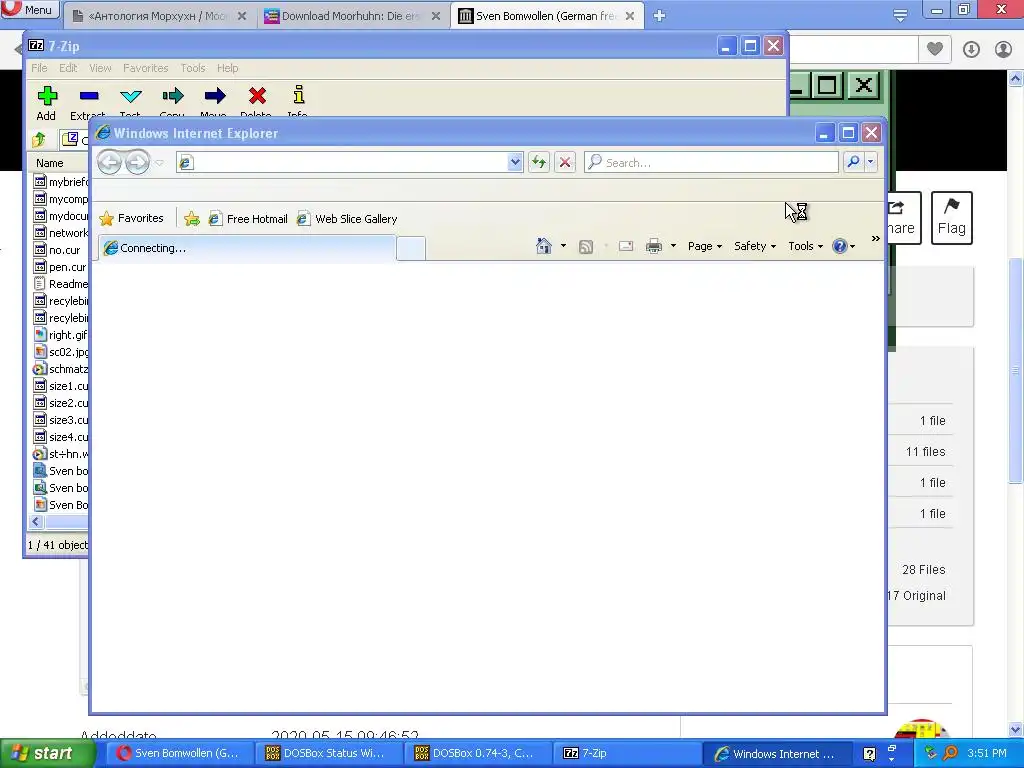Click the Test checkmark icon in 7-Zip
Viewport: 1024px width, 768px height.
[x=131, y=96]
